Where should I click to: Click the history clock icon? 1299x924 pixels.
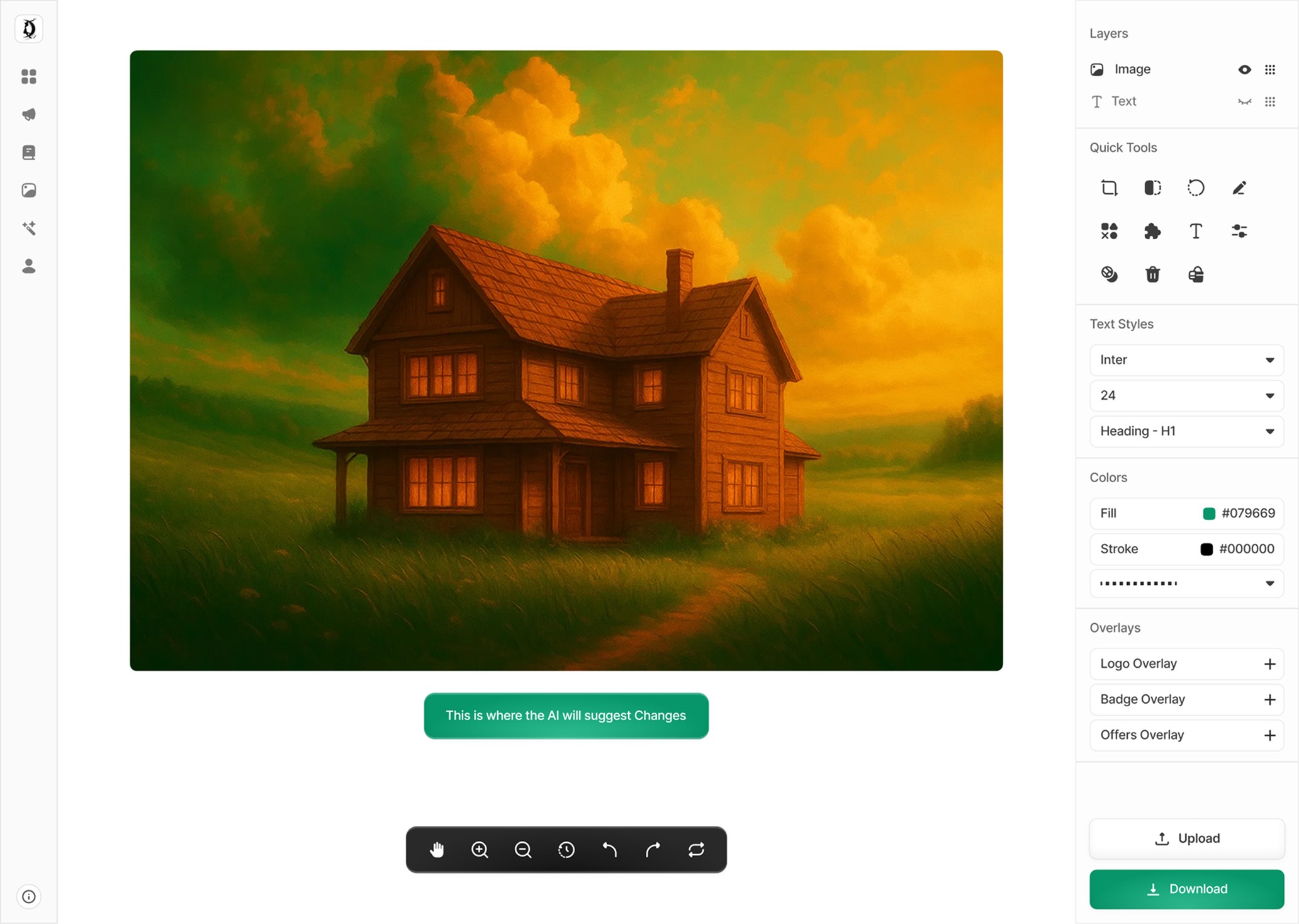coord(566,850)
